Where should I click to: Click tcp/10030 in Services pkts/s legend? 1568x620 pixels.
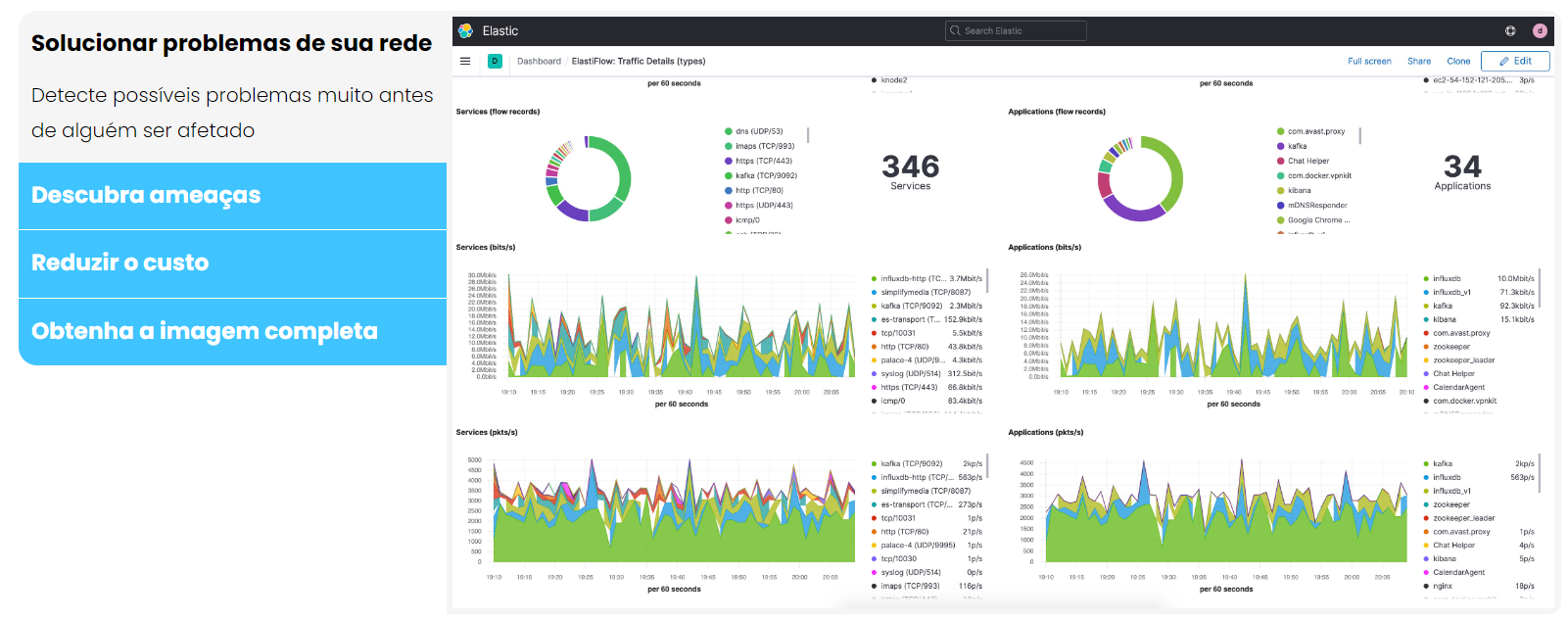pos(927,558)
